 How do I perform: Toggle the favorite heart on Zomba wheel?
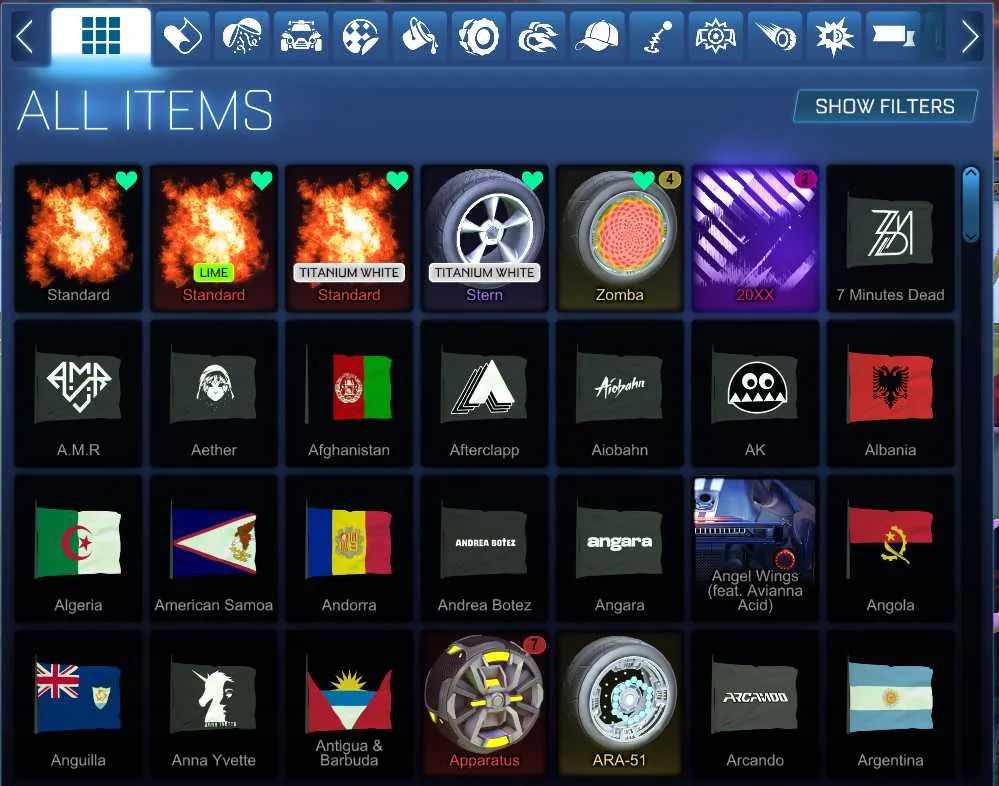[x=643, y=180]
